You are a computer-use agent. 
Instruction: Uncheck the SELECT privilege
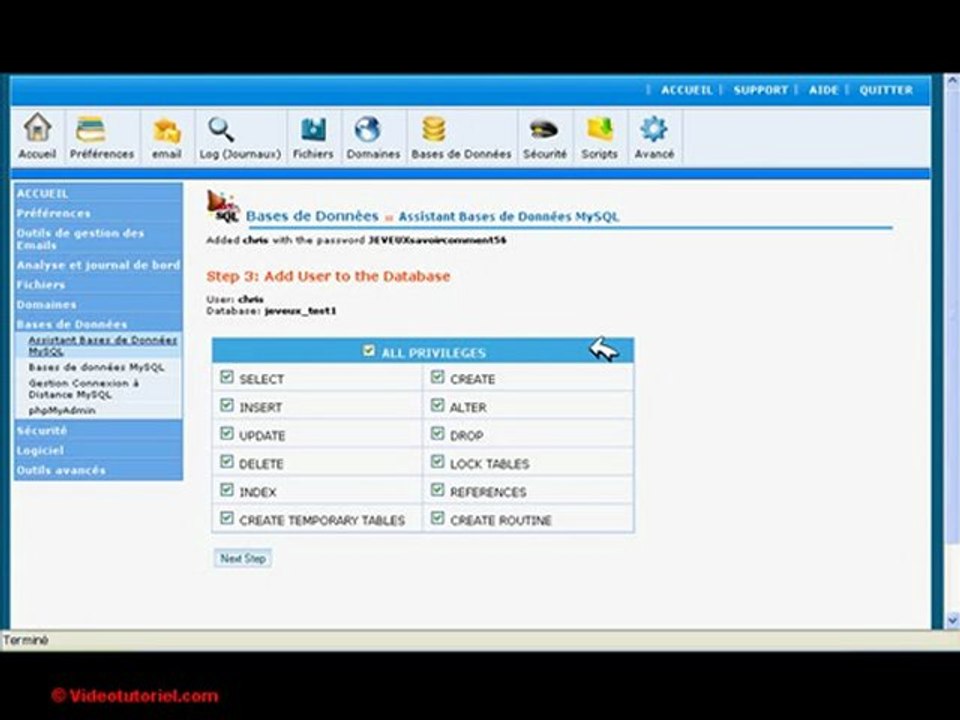pos(227,377)
